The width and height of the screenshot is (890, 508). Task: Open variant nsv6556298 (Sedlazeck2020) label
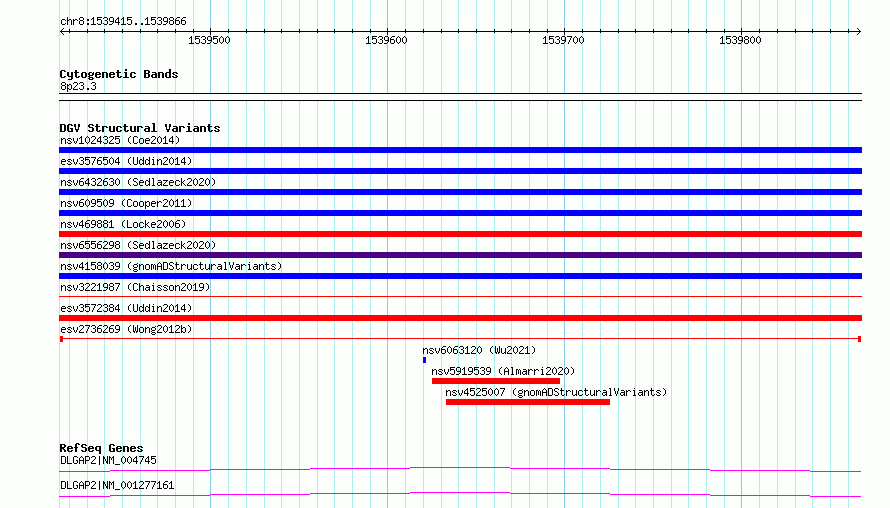138,245
